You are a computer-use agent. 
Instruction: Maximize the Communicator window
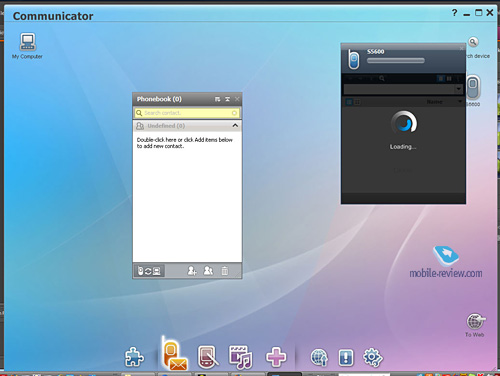(478, 13)
